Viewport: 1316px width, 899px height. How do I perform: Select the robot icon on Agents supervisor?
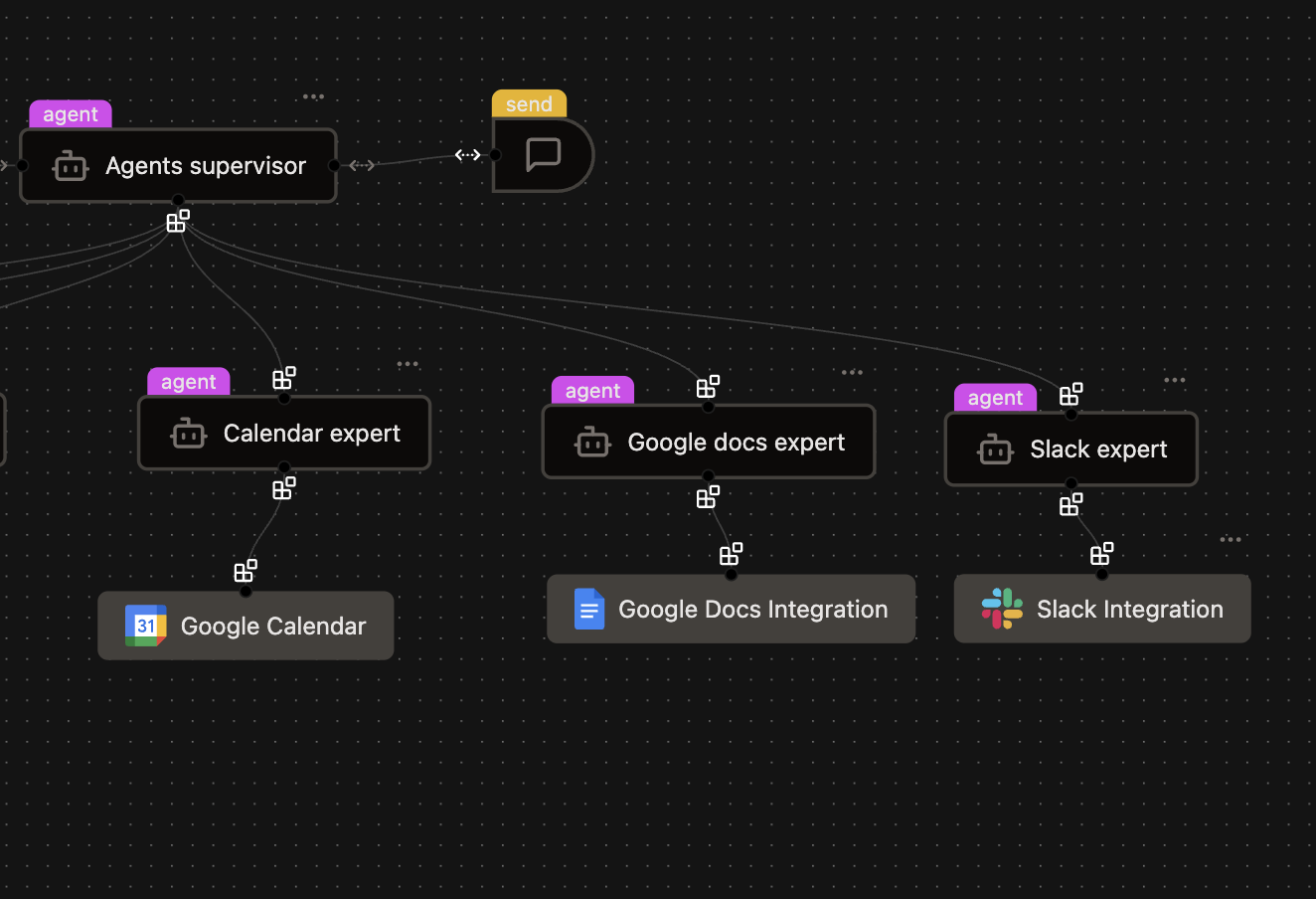(69, 165)
